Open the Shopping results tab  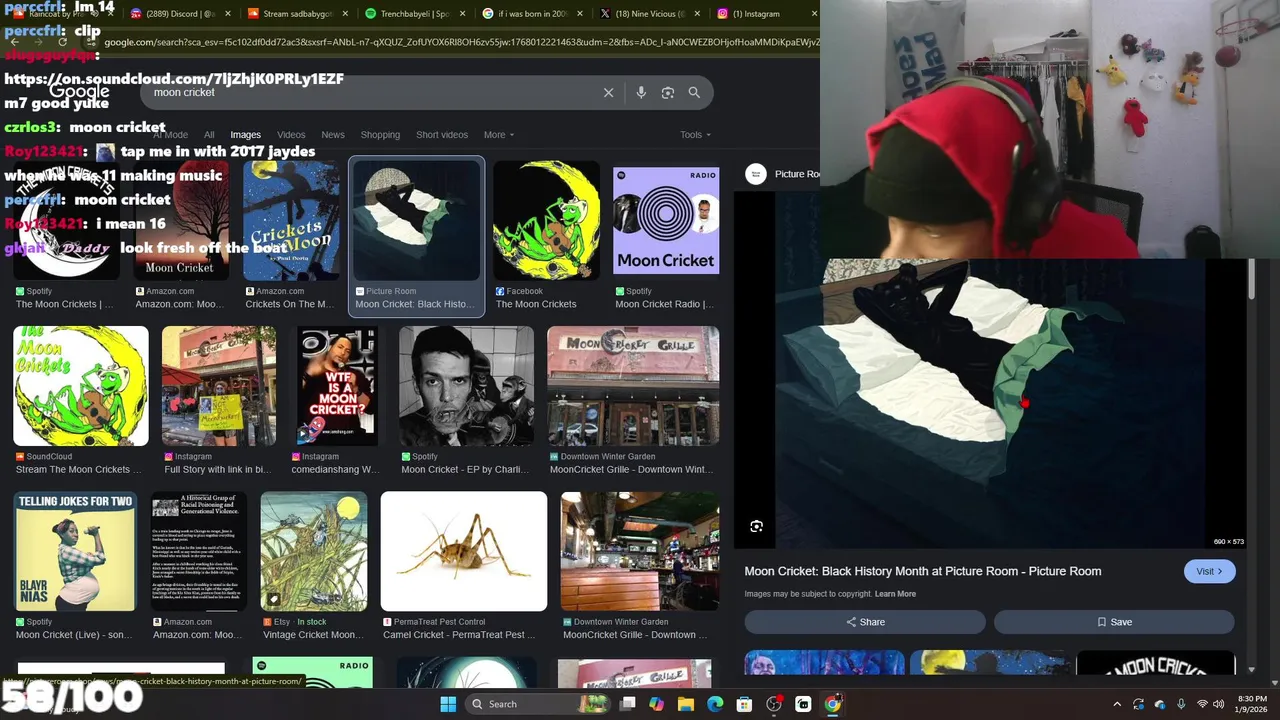tap(380, 135)
